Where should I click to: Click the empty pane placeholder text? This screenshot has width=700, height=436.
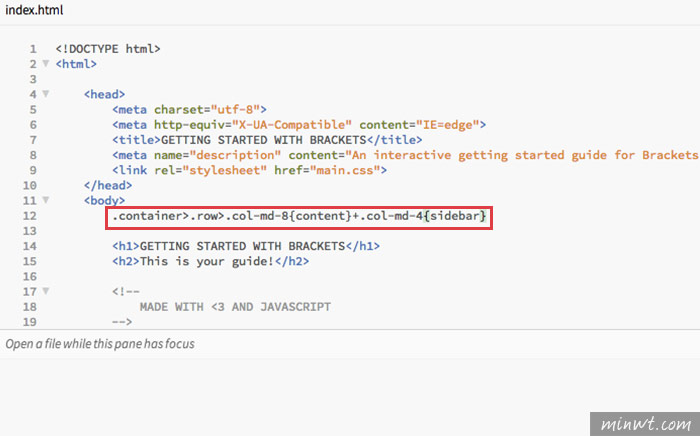point(100,344)
